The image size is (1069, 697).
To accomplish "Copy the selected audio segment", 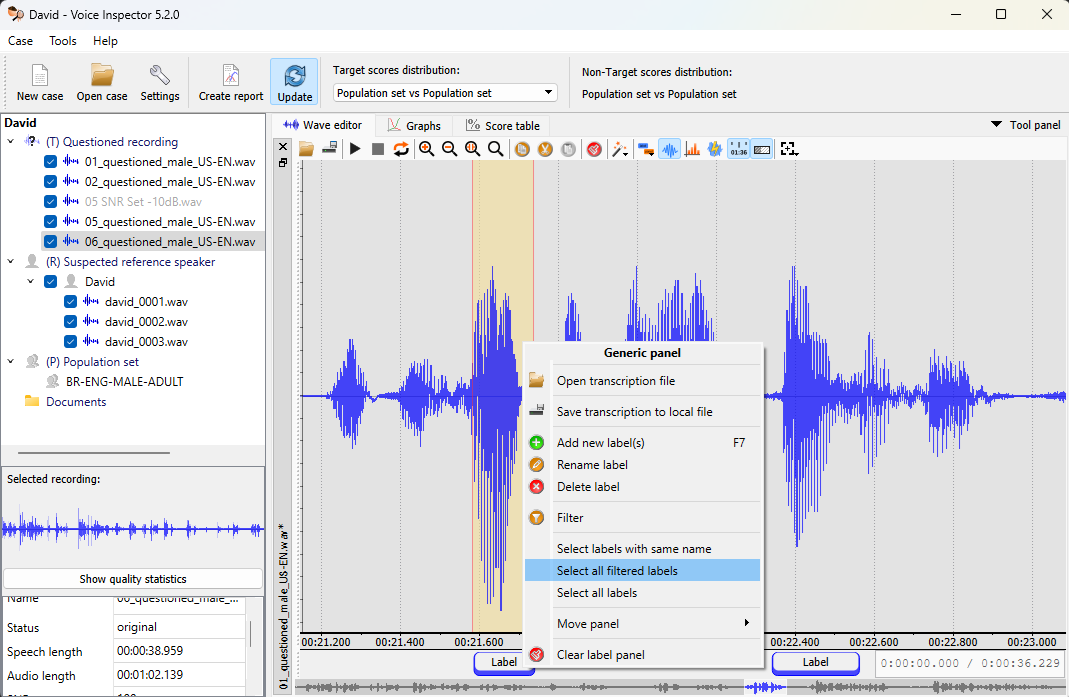I will 522,149.
